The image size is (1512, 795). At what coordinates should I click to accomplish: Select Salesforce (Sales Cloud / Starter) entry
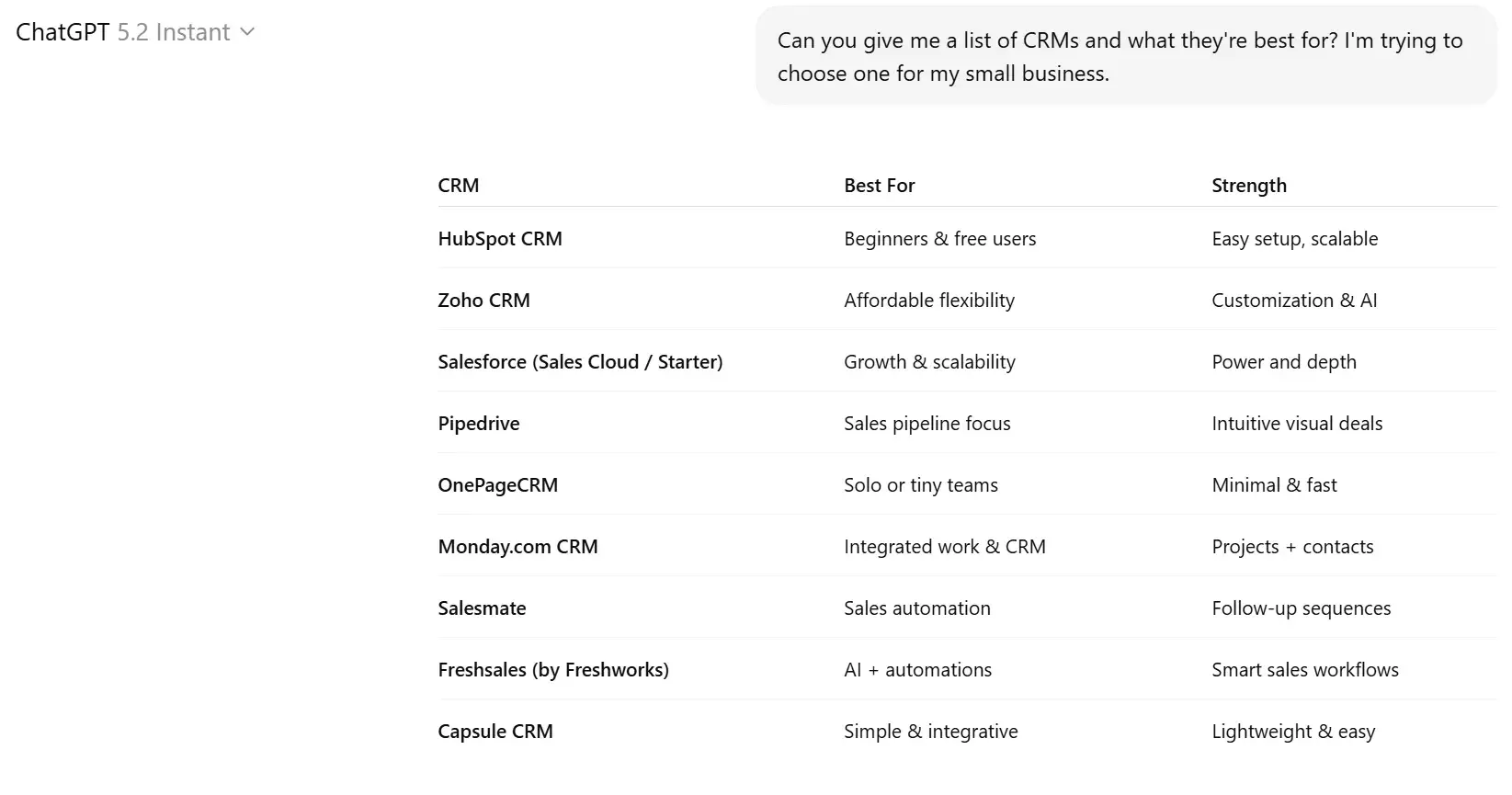point(580,361)
